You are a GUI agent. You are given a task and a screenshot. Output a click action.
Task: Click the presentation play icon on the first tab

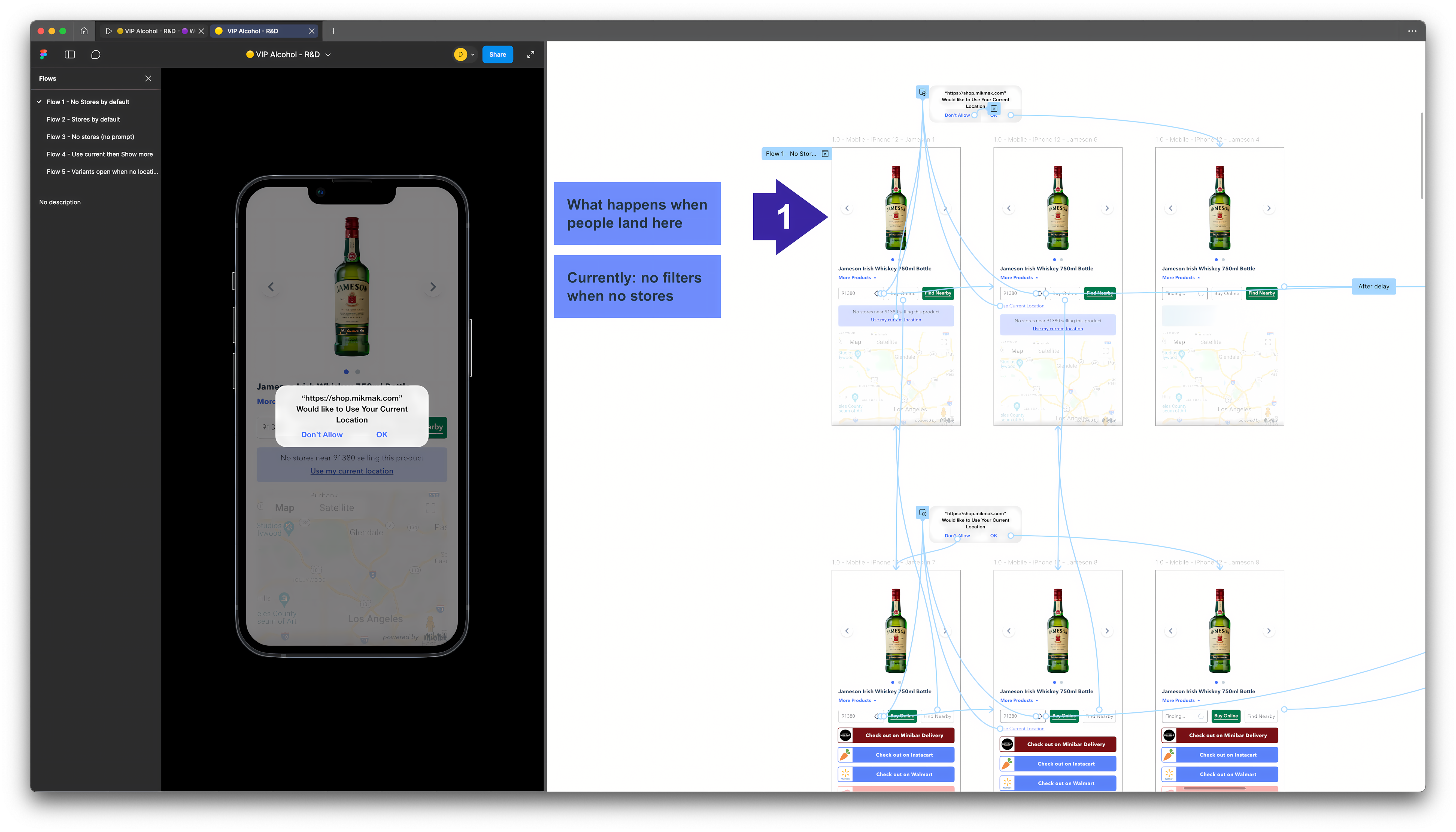[x=108, y=31]
